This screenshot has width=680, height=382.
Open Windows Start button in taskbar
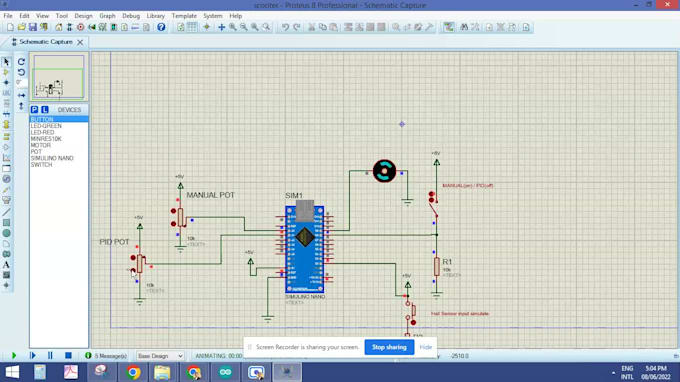pyautogui.click(x=12, y=372)
